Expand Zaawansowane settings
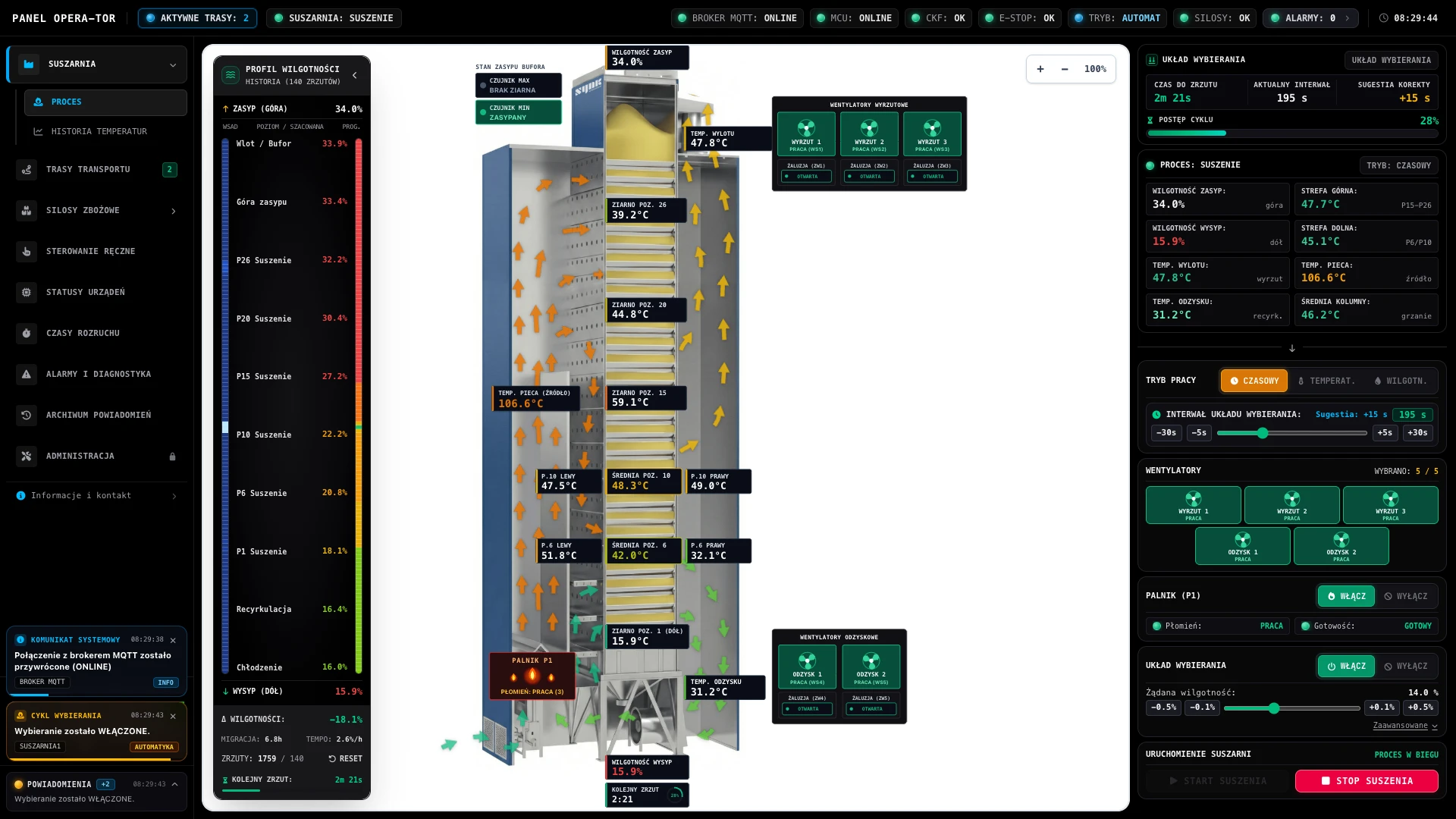The height and width of the screenshot is (819, 1456). [x=1405, y=726]
